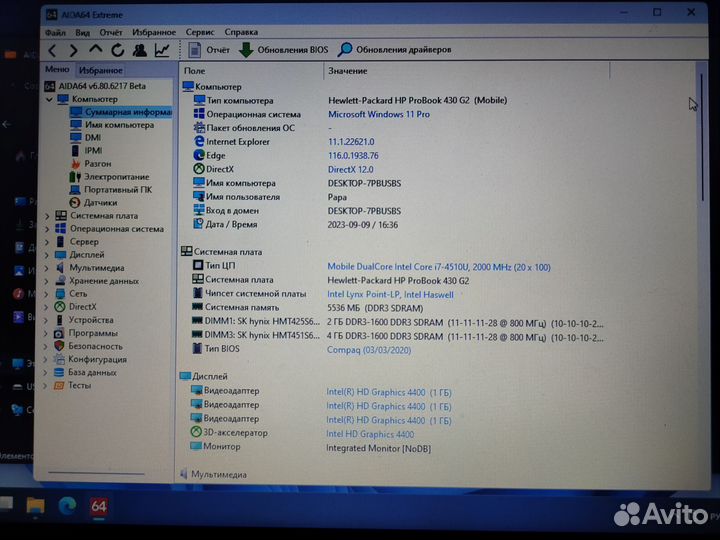Collapse the Компьютер tree node
This screenshot has width=720, height=540.
pos(50,99)
